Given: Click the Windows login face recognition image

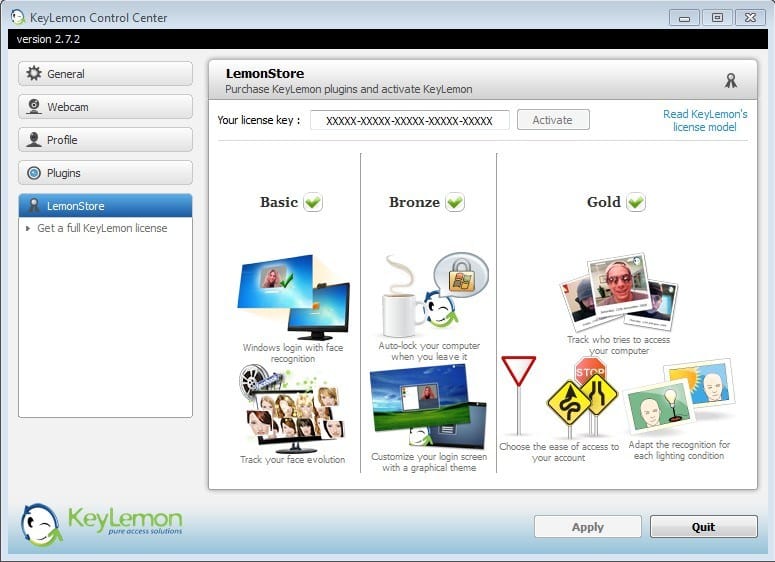Looking at the screenshot, I should (x=293, y=297).
